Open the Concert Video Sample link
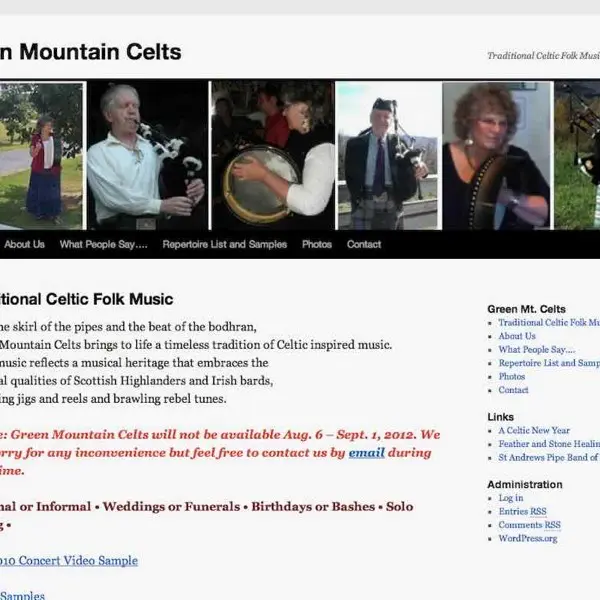Screen dimensions: 600x600 (69, 561)
